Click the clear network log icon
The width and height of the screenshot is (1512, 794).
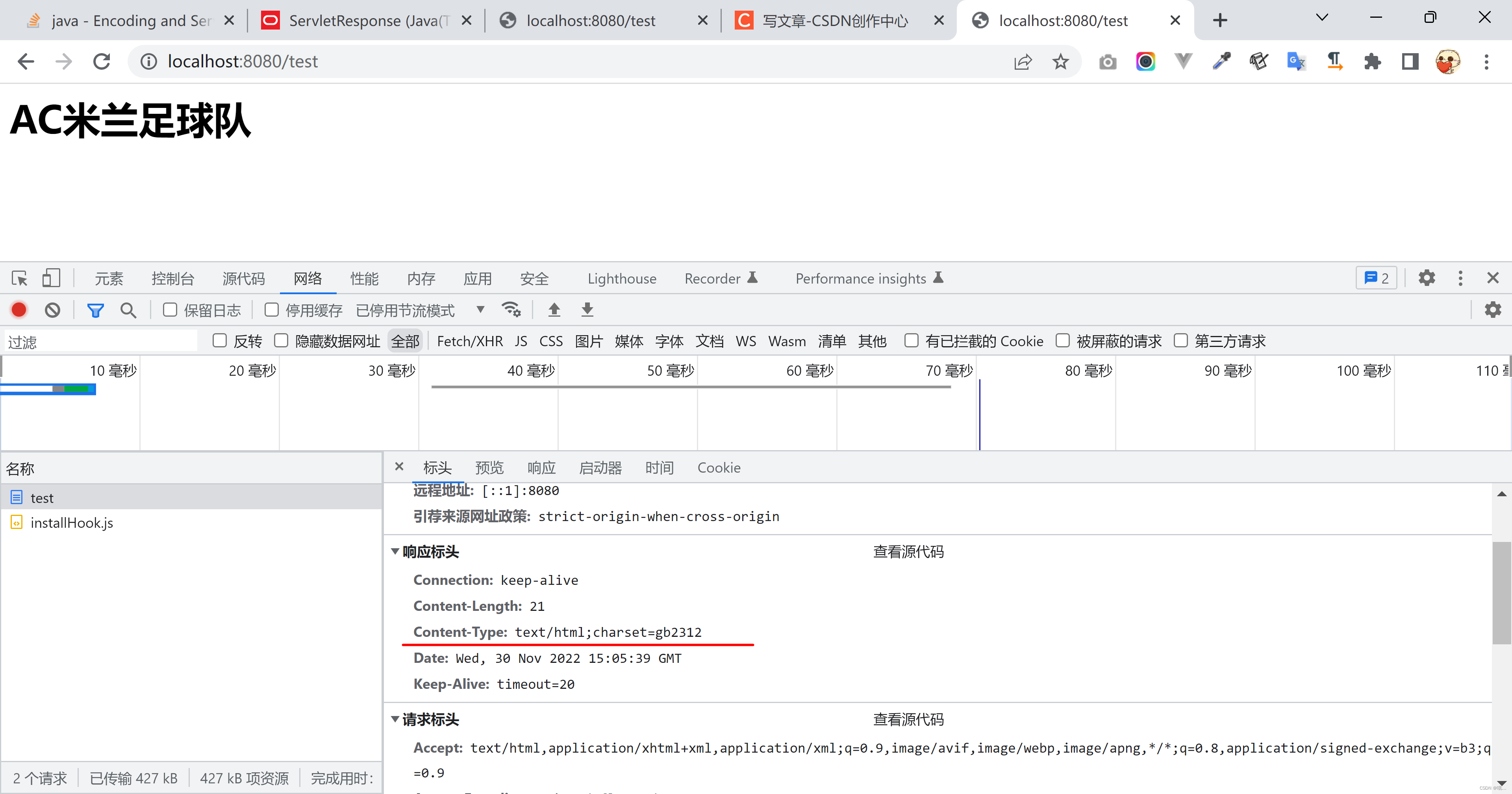click(x=52, y=310)
